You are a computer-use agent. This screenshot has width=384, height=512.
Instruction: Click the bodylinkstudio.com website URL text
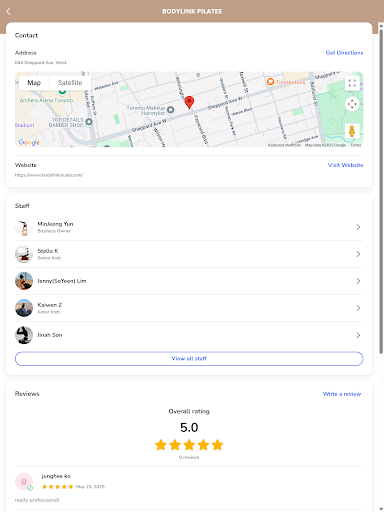coord(49,175)
